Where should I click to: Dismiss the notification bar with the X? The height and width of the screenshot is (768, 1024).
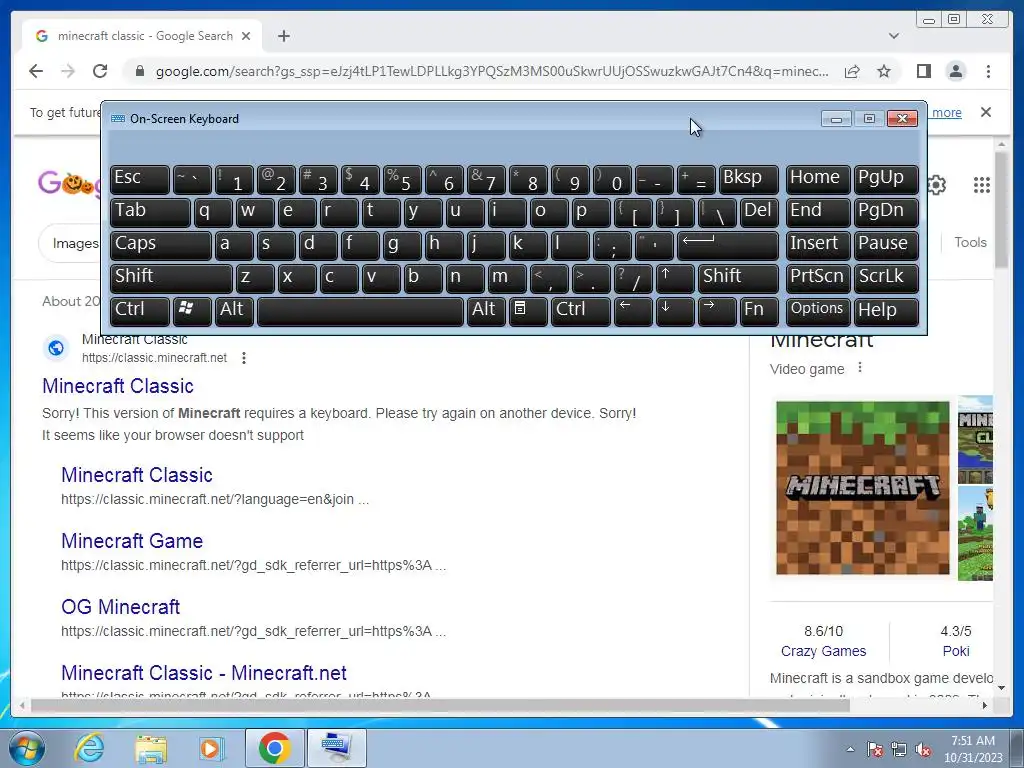(985, 112)
